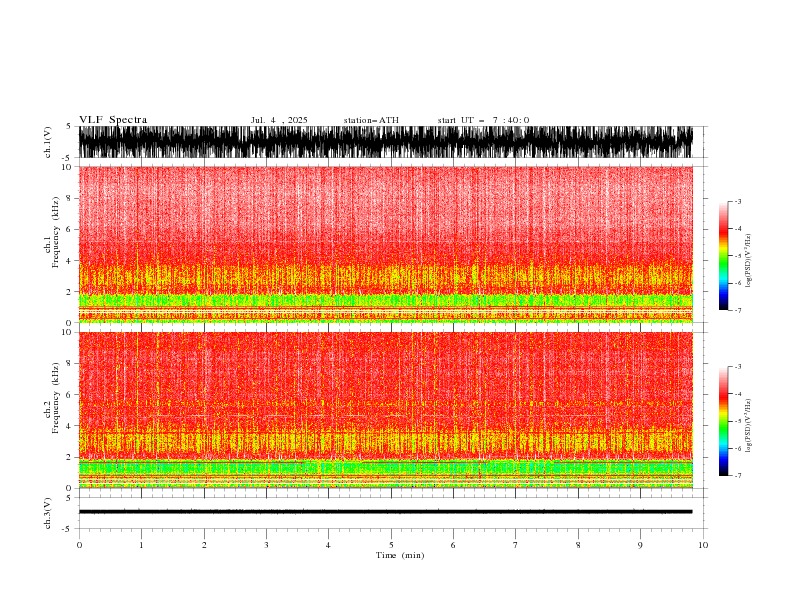792x612 pixels.
Task: Click the ch.2 colorbar "log(PSD)(V²/Hz)" label
Action: [748, 426]
